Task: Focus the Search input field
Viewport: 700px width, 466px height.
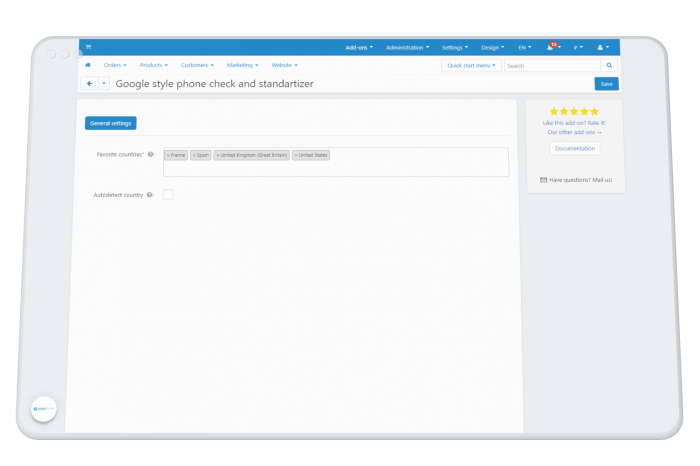Action: [x=553, y=66]
